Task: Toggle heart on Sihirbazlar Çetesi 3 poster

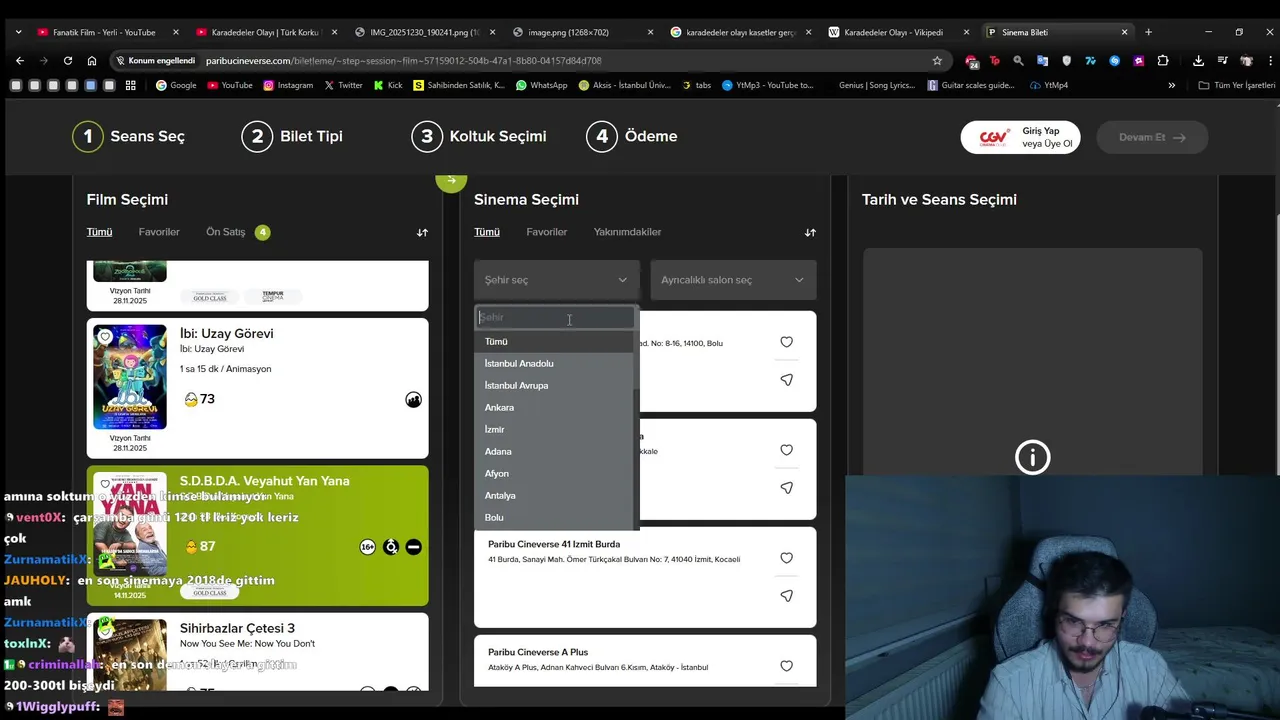Action: tap(105, 632)
